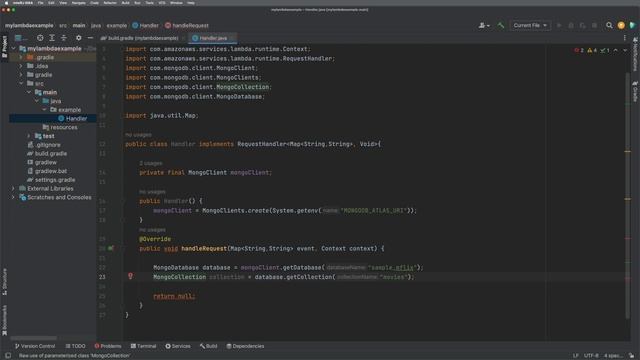This screenshot has width=640, height=360.
Task: Expand the test folder
Action: (x=29, y=136)
